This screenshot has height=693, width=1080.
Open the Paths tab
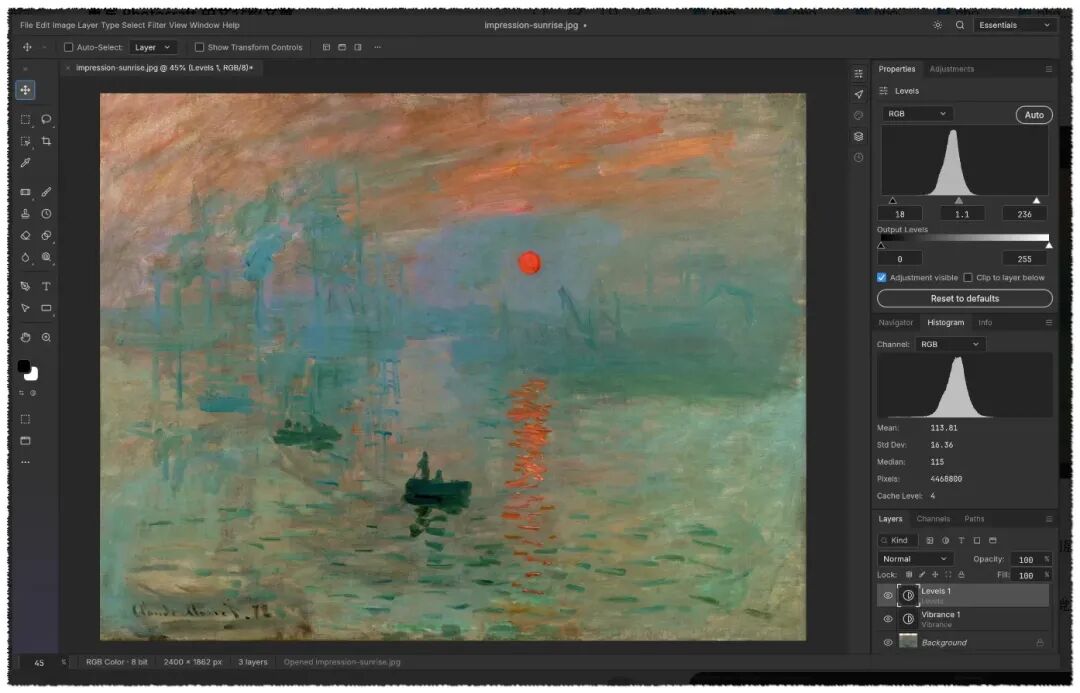click(x=974, y=519)
